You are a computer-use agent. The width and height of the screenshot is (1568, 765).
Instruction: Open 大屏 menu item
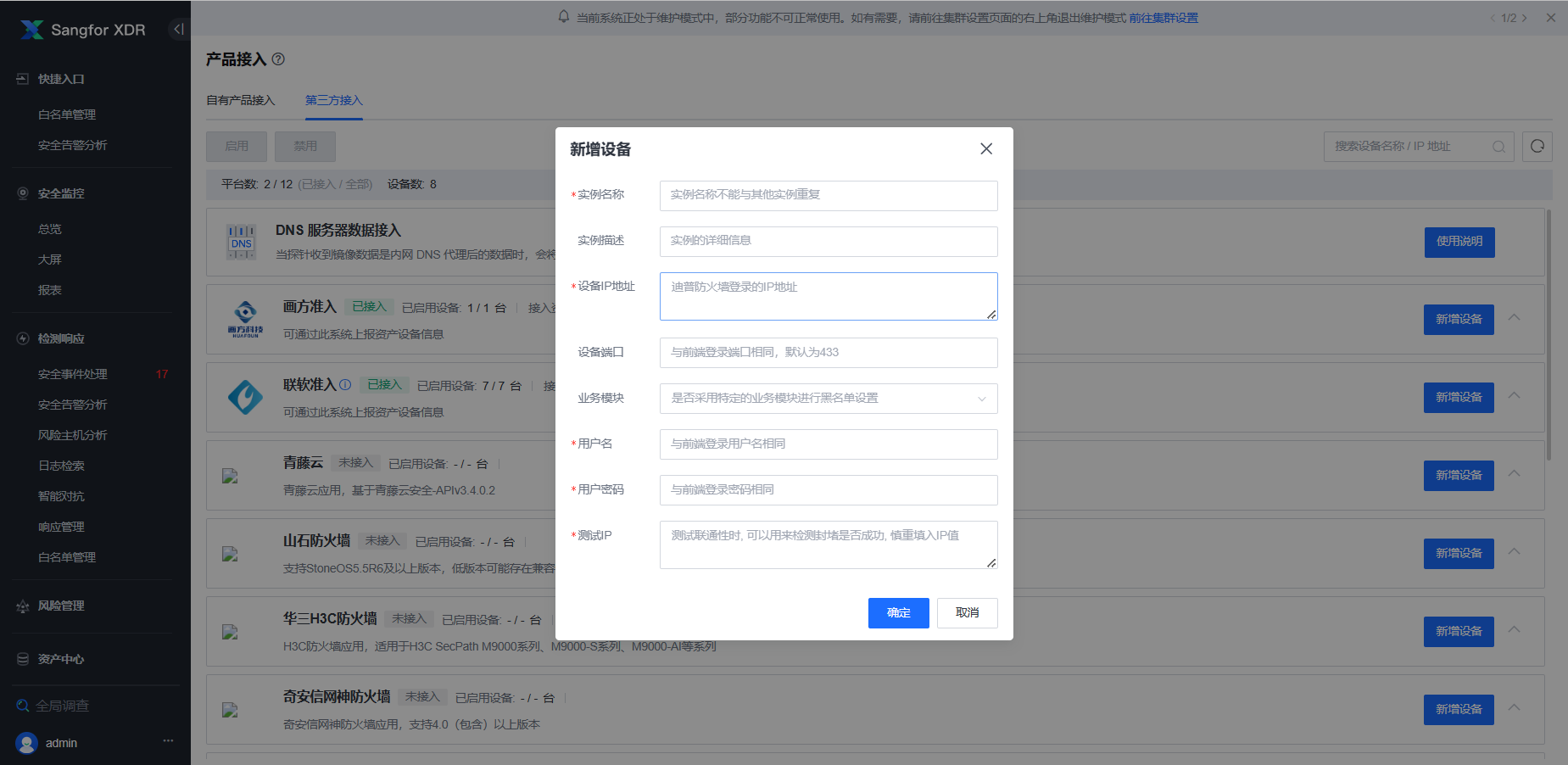[x=50, y=260]
